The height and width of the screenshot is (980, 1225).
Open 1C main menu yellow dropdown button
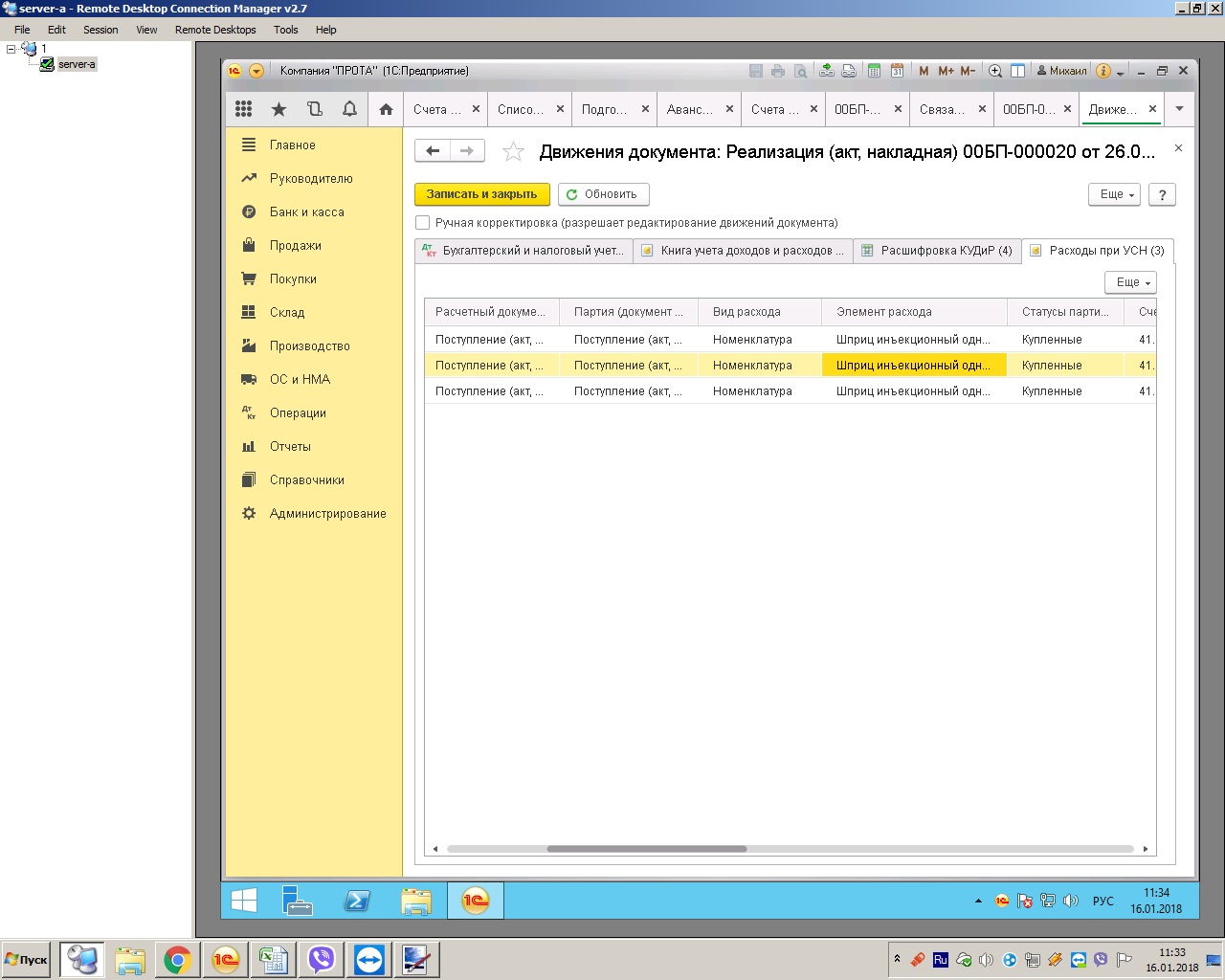pyautogui.click(x=256, y=71)
